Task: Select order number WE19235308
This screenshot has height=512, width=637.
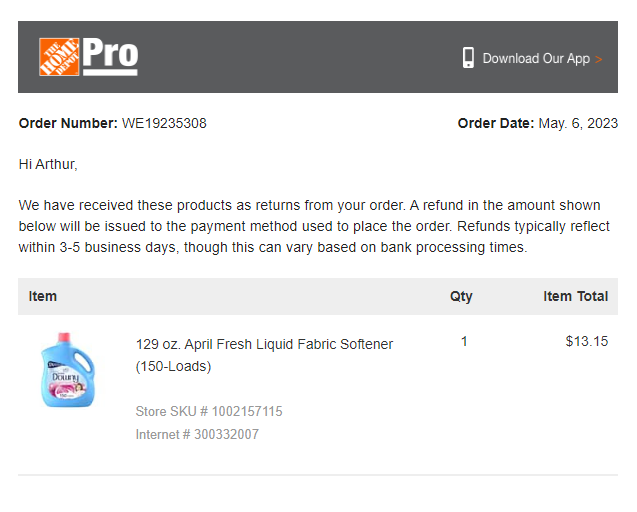Action: pyautogui.click(x=164, y=123)
